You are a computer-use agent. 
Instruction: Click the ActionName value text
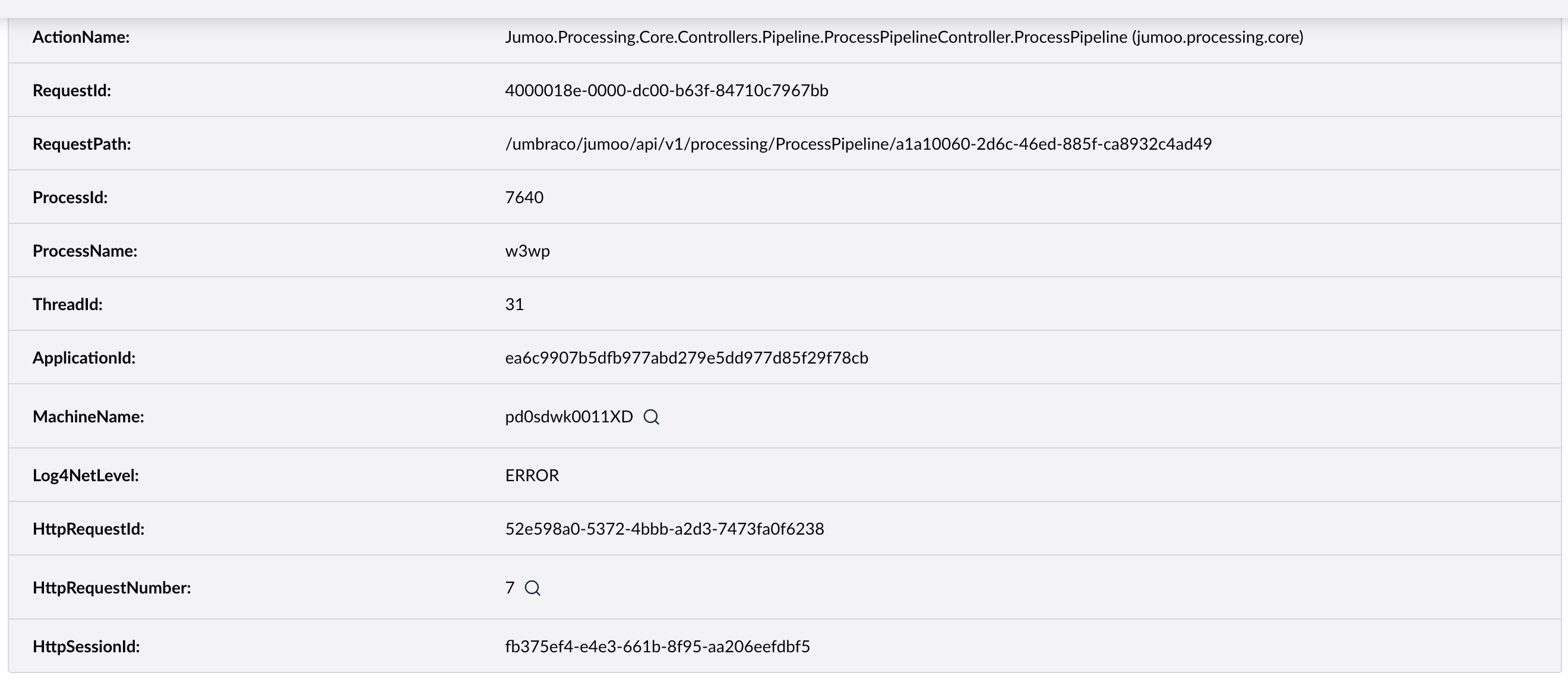click(x=904, y=37)
